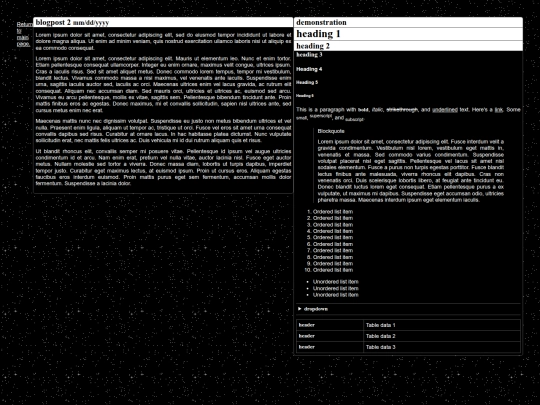This screenshot has height=405, width=540.
Task: Select the 'Heading 6' heading
Action: pyautogui.click(x=305, y=96)
